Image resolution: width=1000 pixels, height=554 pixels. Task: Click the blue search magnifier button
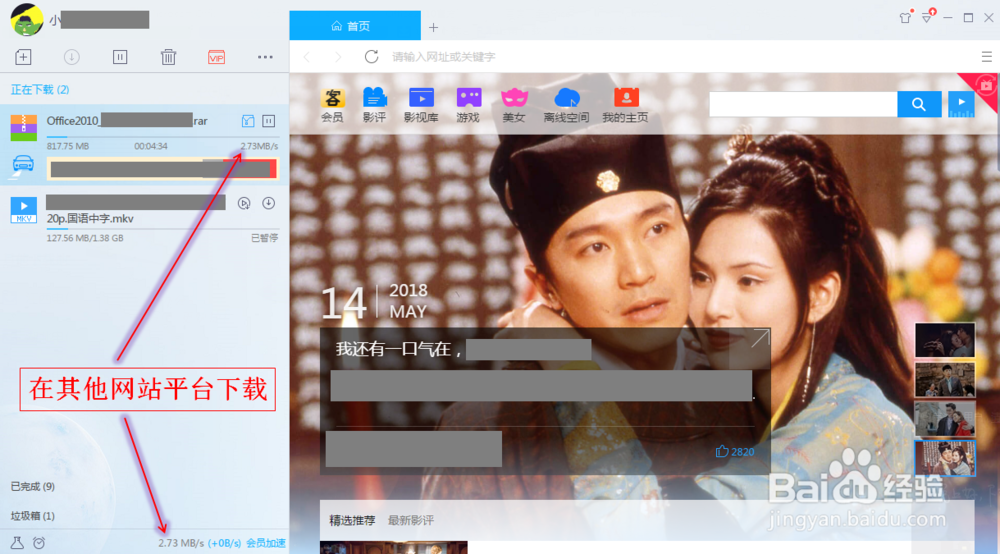[x=919, y=104]
